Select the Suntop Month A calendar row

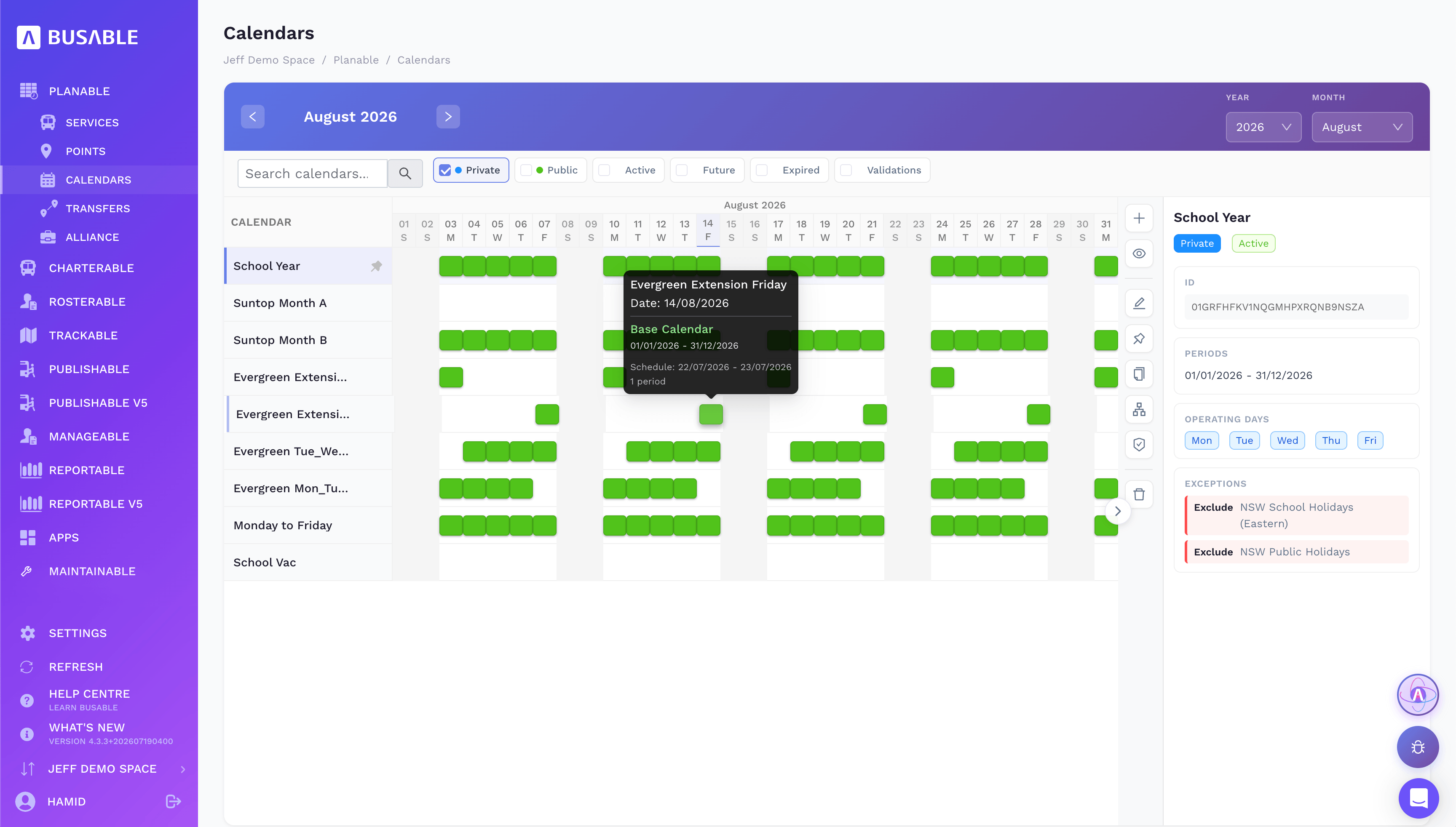pyautogui.click(x=308, y=303)
